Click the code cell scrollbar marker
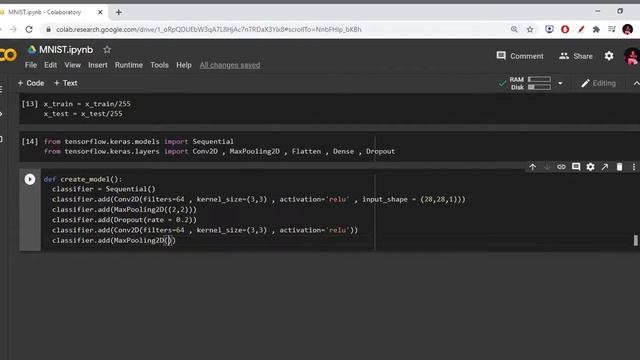This screenshot has width=640, height=360. (x=636, y=240)
